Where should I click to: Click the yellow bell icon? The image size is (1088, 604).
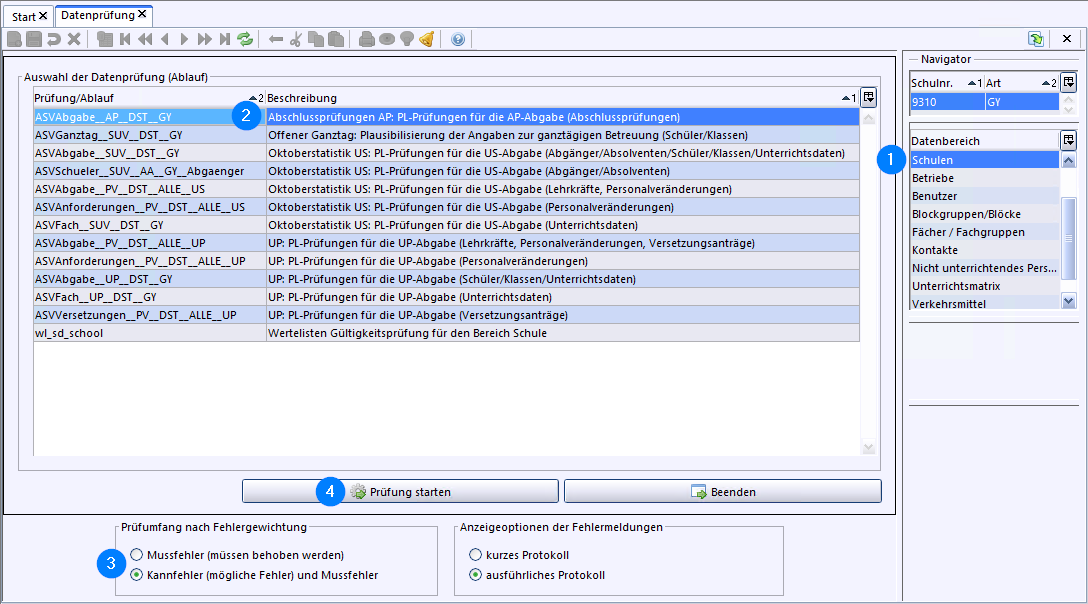click(x=427, y=39)
